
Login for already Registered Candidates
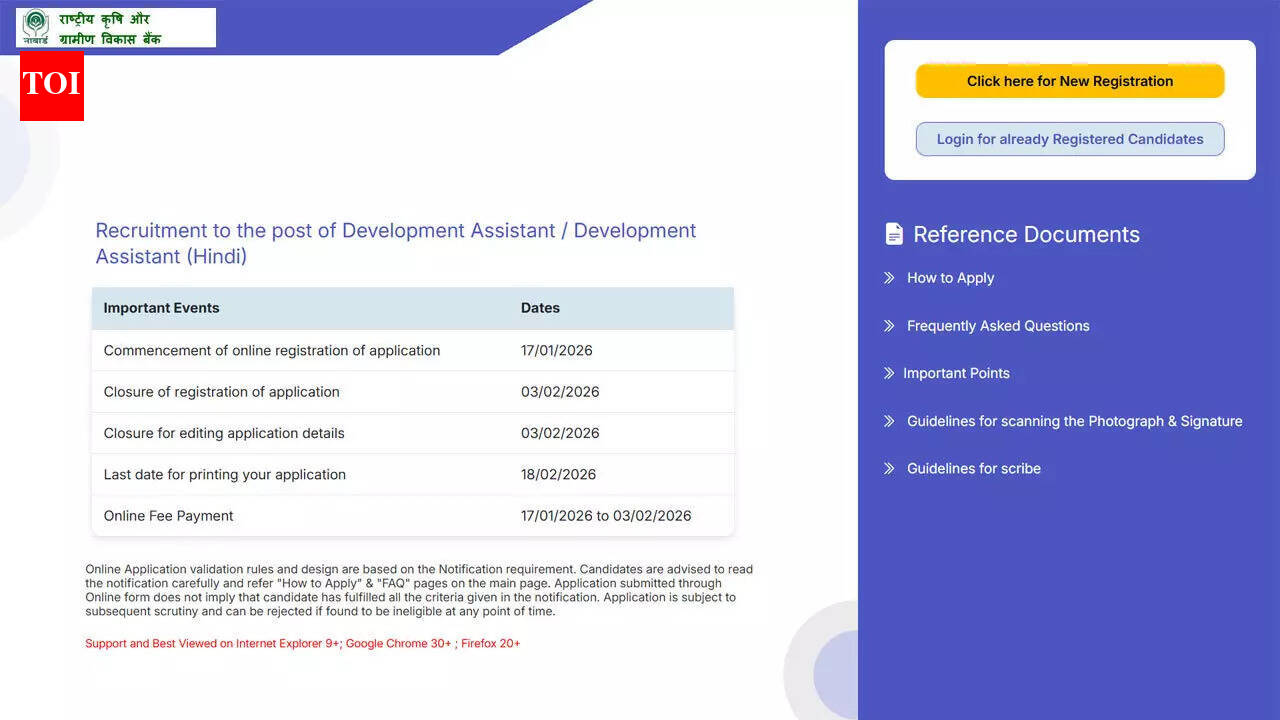point(1070,139)
